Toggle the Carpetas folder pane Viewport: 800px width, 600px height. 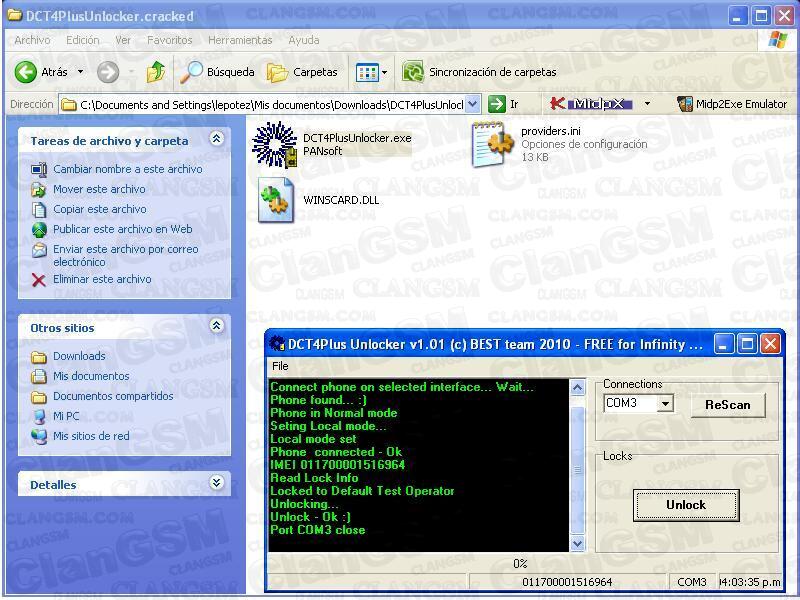pyautogui.click(x=302, y=72)
